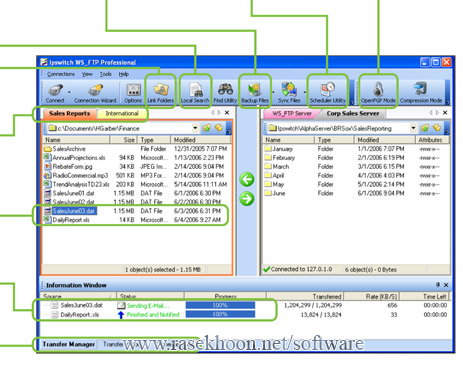Close the remote Corp Sales Server pane
463x367 pixels.
[x=445, y=113]
